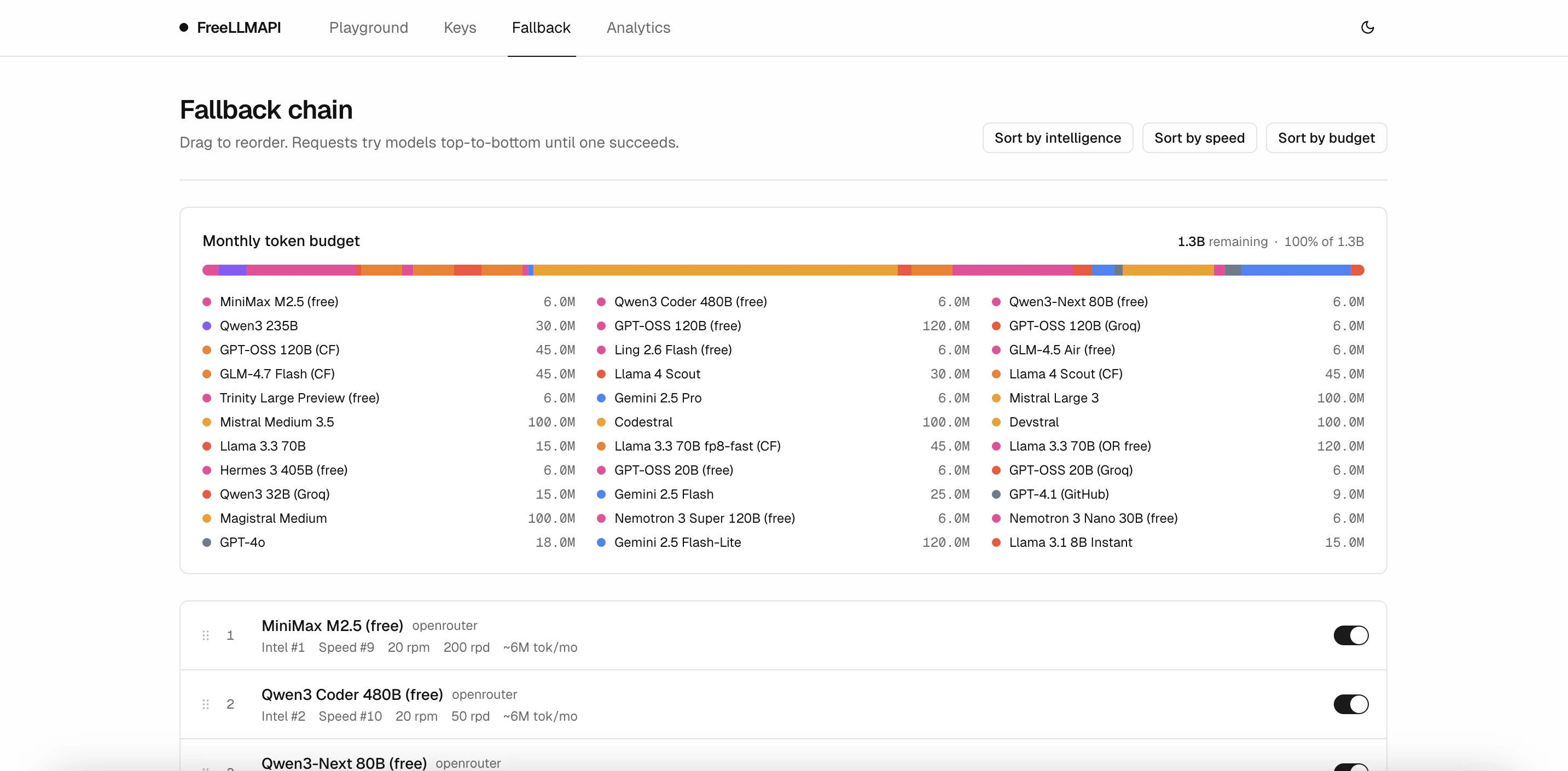Grab the drag handle on MiniMax M2.5 row

point(206,635)
